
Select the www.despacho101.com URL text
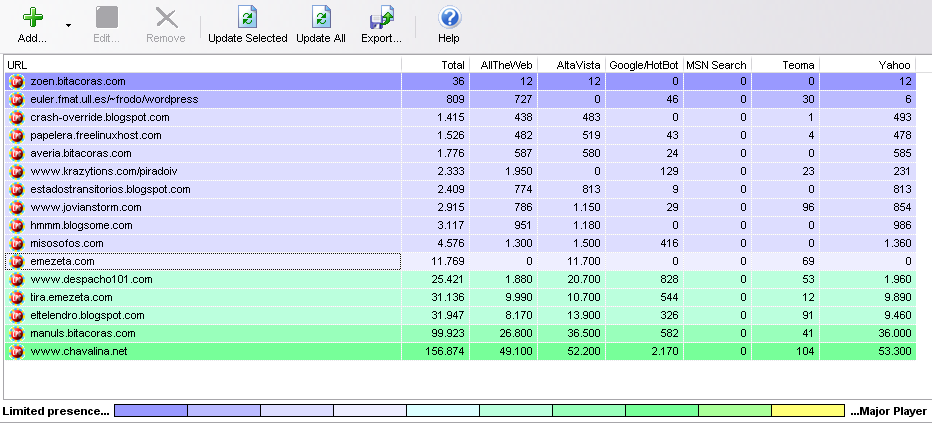coord(91,279)
